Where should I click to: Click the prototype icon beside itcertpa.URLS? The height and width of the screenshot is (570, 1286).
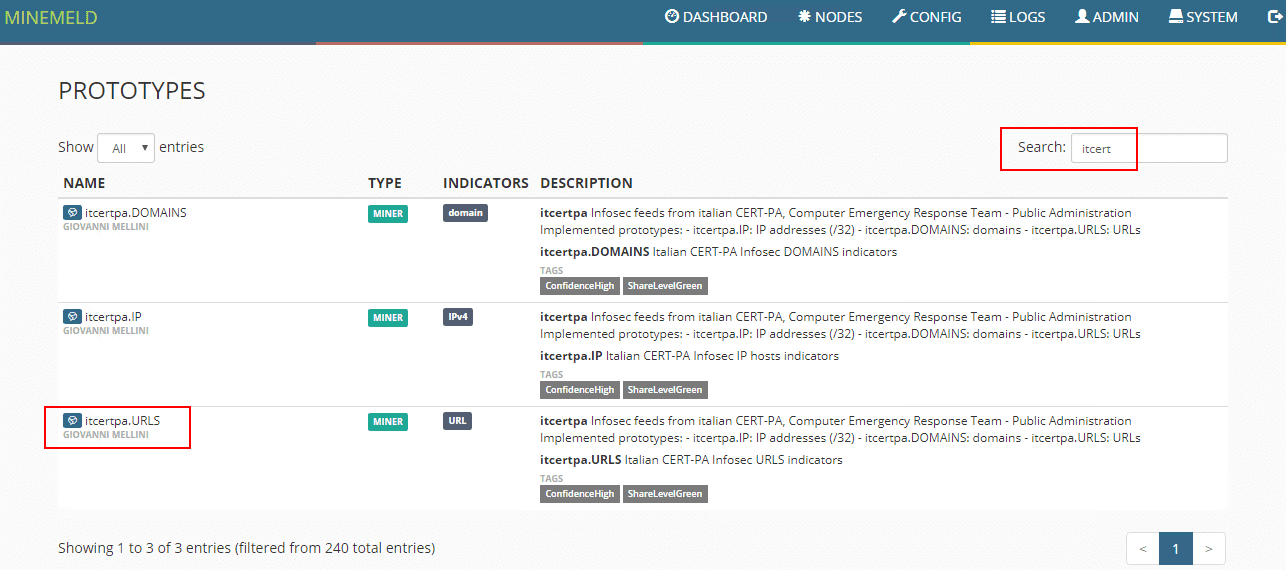point(72,421)
